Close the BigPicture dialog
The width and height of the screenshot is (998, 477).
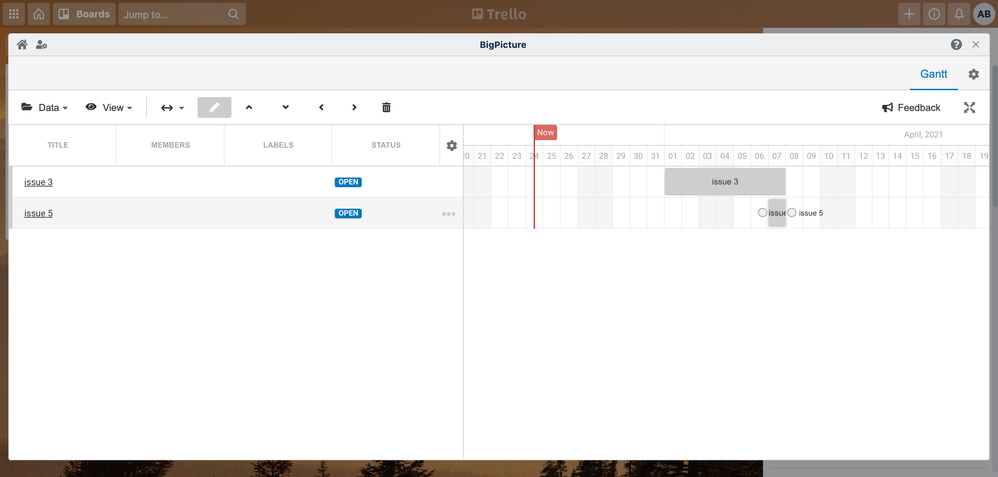pos(976,45)
